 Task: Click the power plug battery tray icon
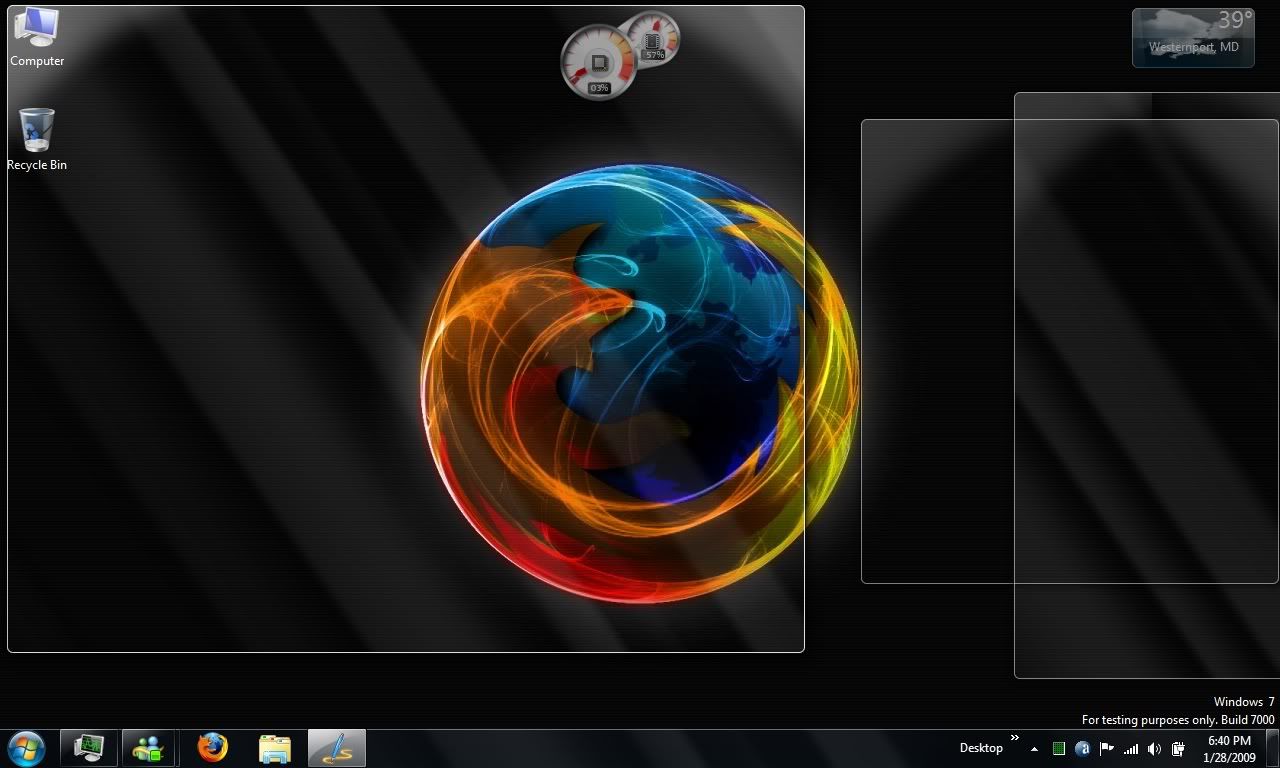pyautogui.click(x=1179, y=749)
